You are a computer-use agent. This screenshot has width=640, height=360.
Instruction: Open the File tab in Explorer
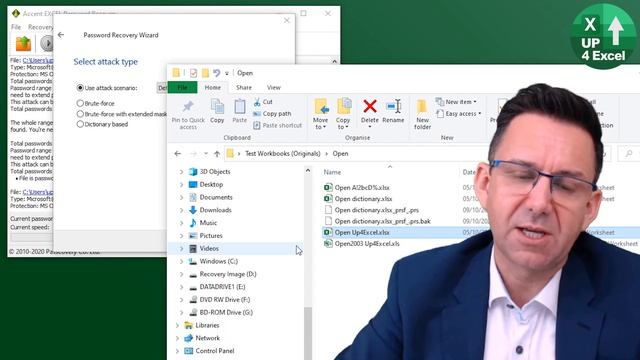182,87
